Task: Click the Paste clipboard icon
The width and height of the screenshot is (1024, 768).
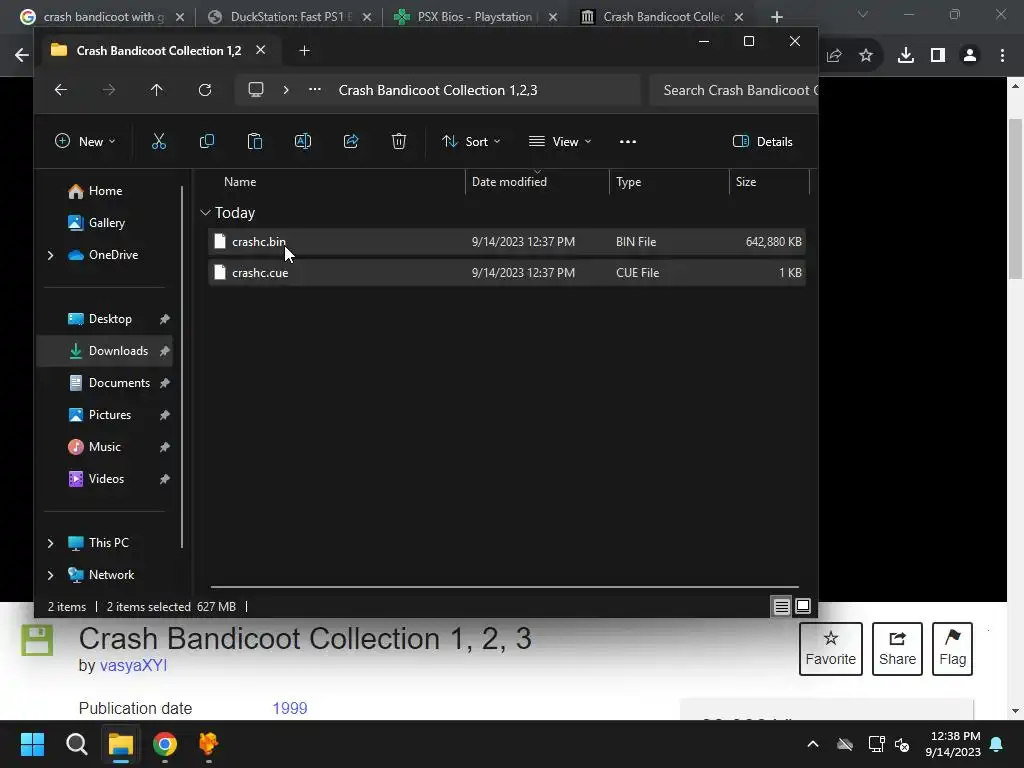Action: pyautogui.click(x=255, y=141)
